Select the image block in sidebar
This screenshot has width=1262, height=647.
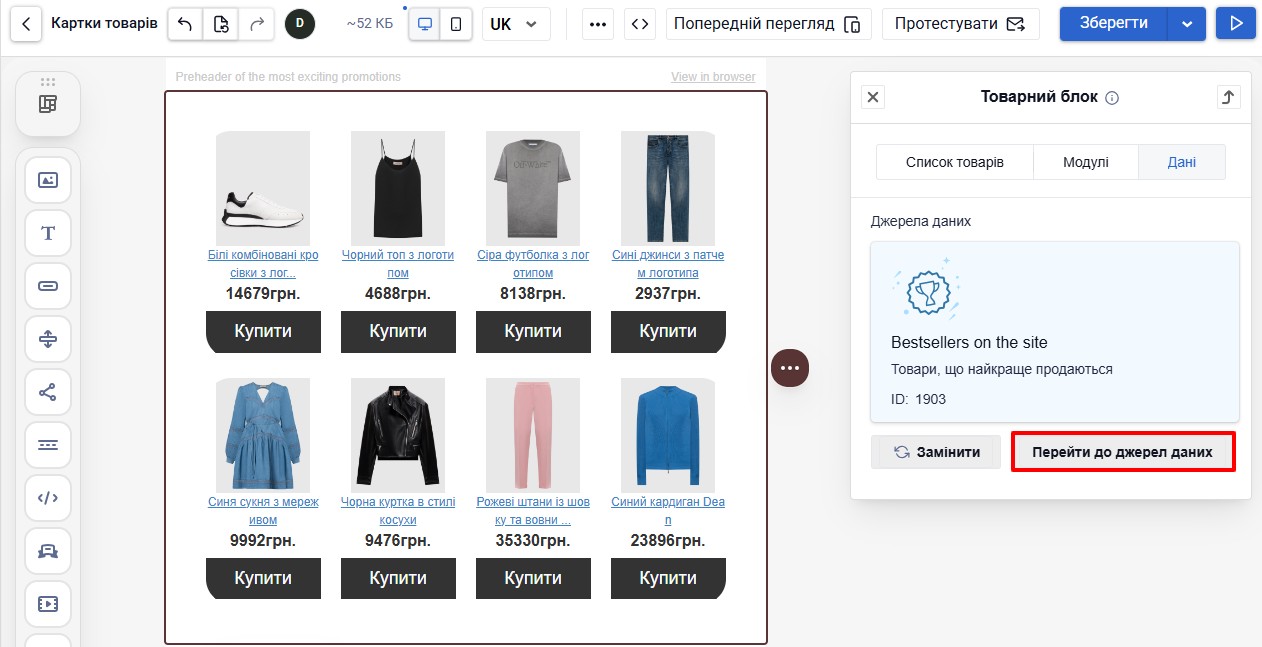coord(48,180)
